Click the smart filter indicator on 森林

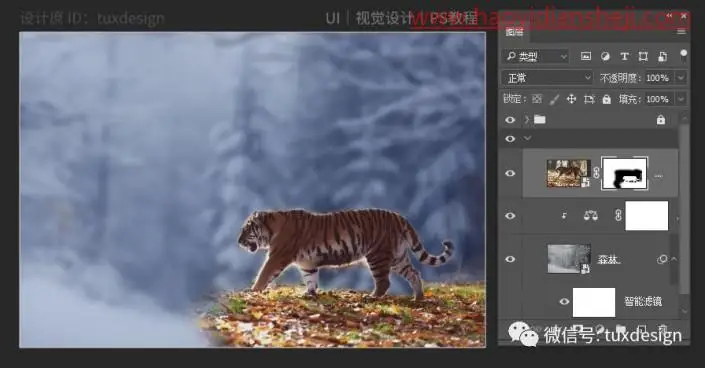point(662,259)
